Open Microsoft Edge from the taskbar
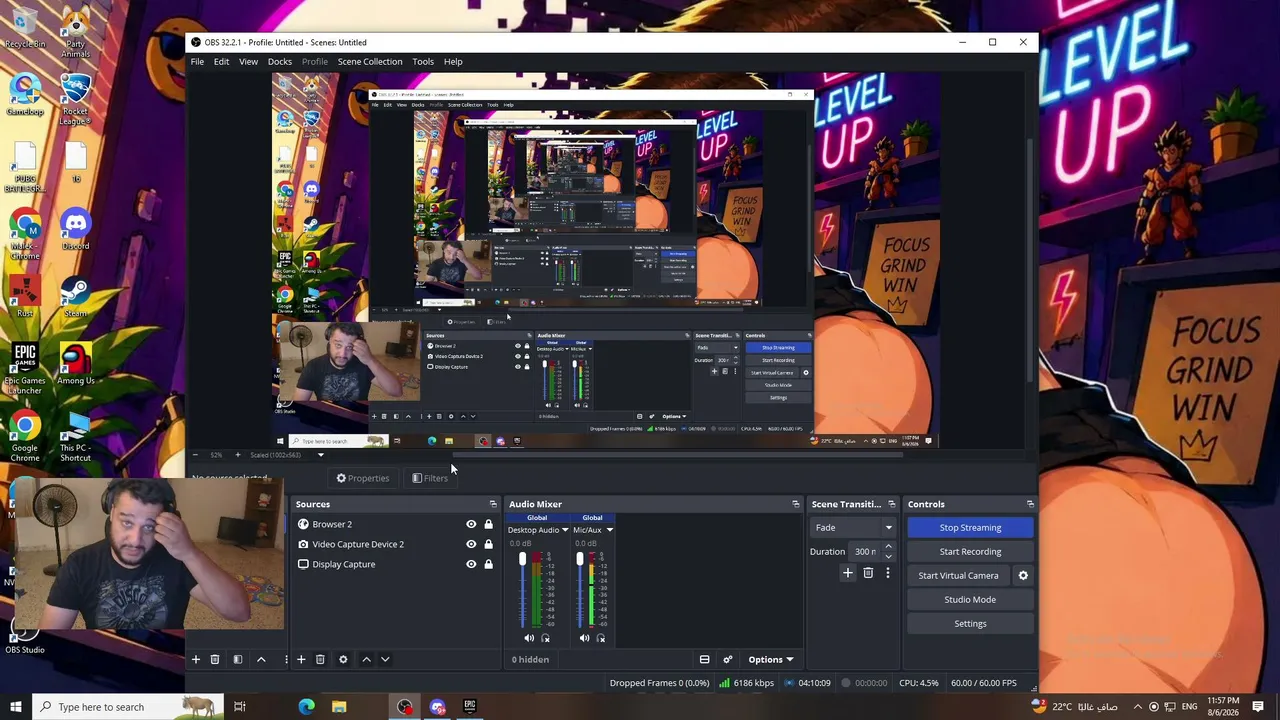Viewport: 1280px width, 720px height. (307, 707)
